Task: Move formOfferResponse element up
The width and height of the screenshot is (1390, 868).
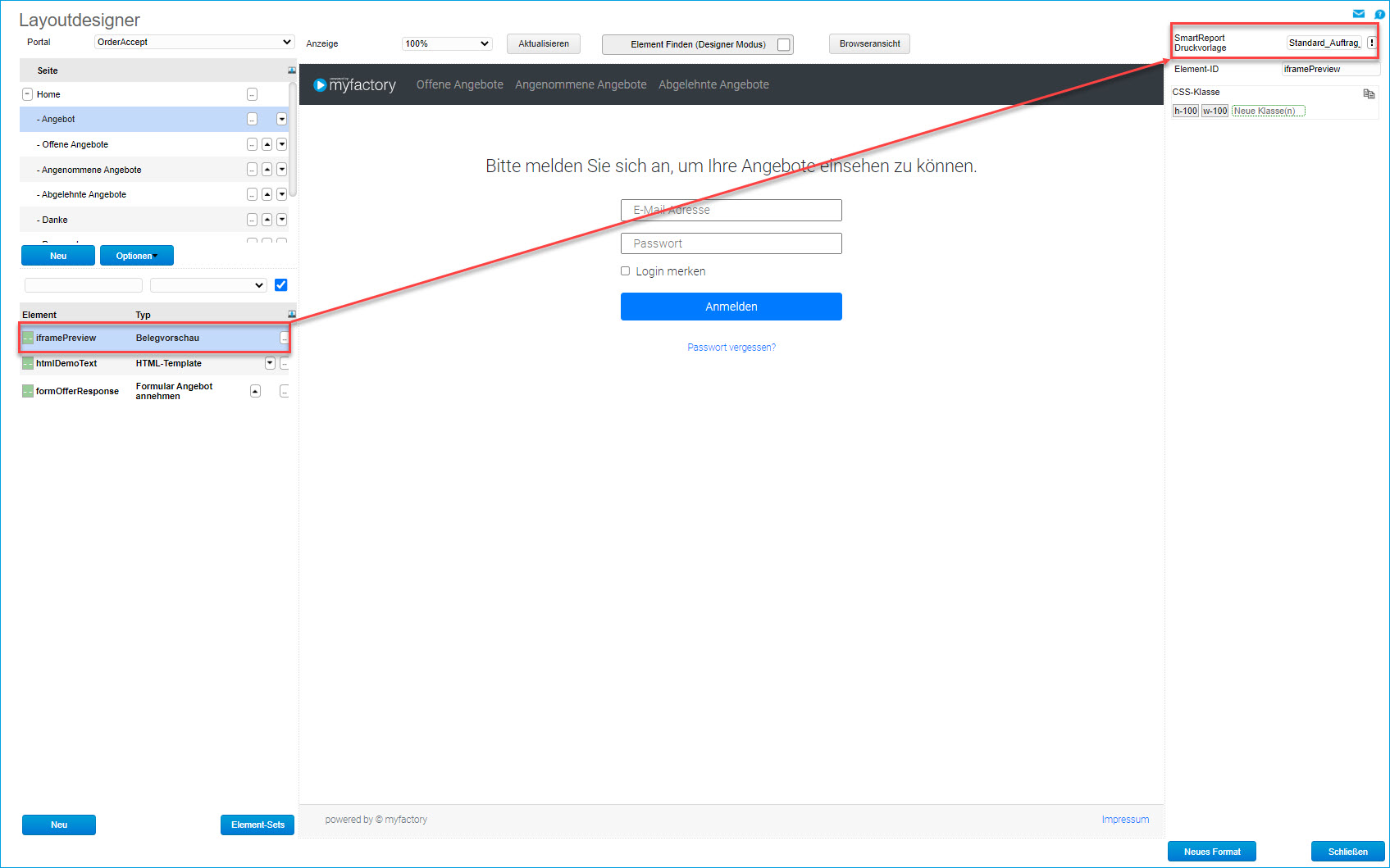Action: (255, 391)
